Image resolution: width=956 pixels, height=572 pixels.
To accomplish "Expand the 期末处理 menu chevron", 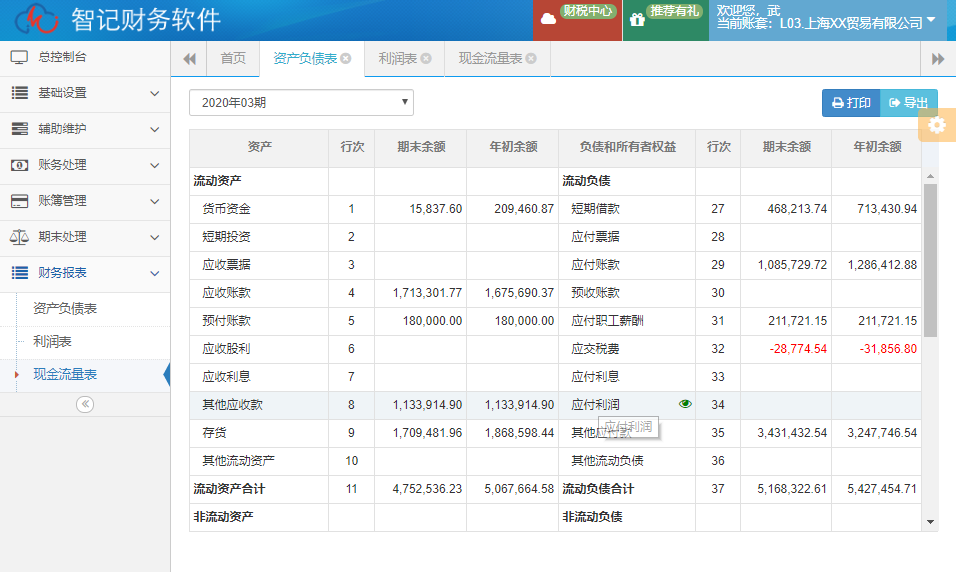I will (x=155, y=237).
